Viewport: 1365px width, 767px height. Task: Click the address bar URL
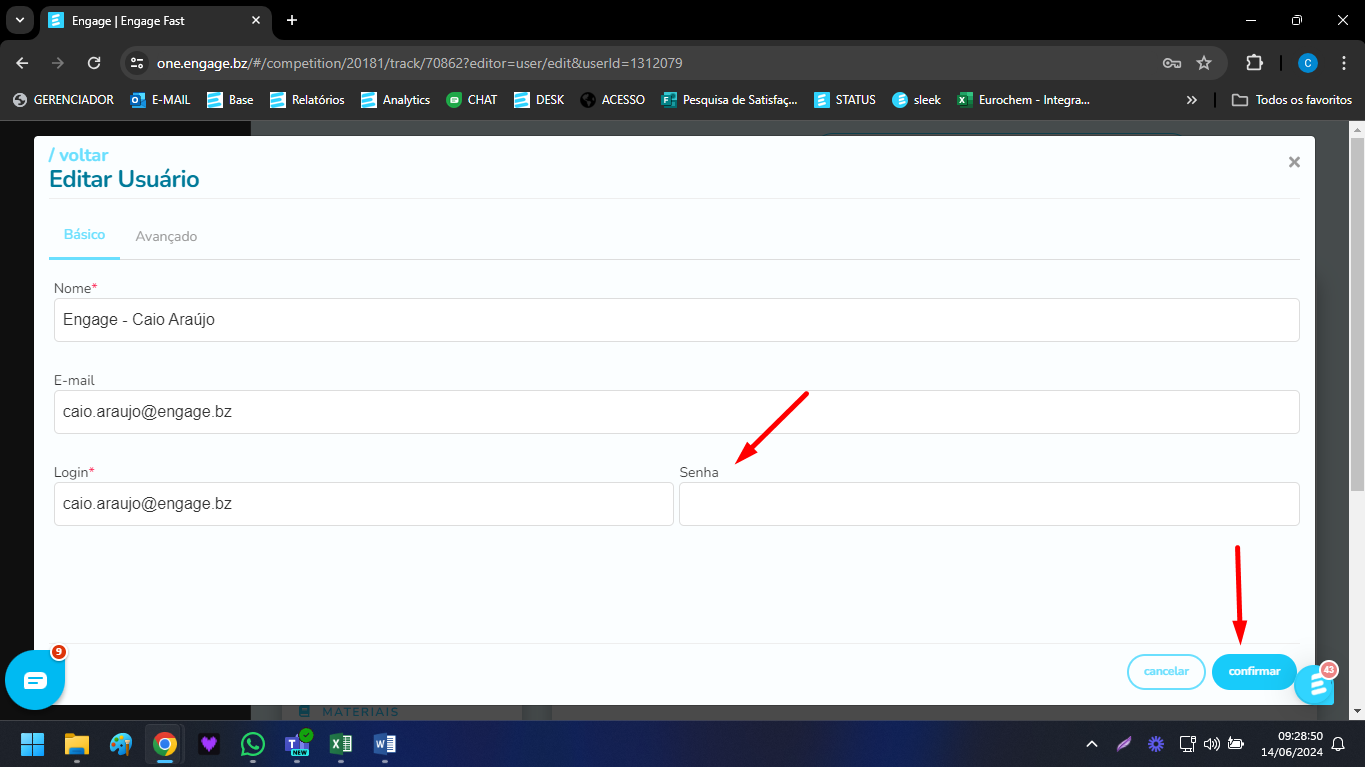click(x=419, y=63)
